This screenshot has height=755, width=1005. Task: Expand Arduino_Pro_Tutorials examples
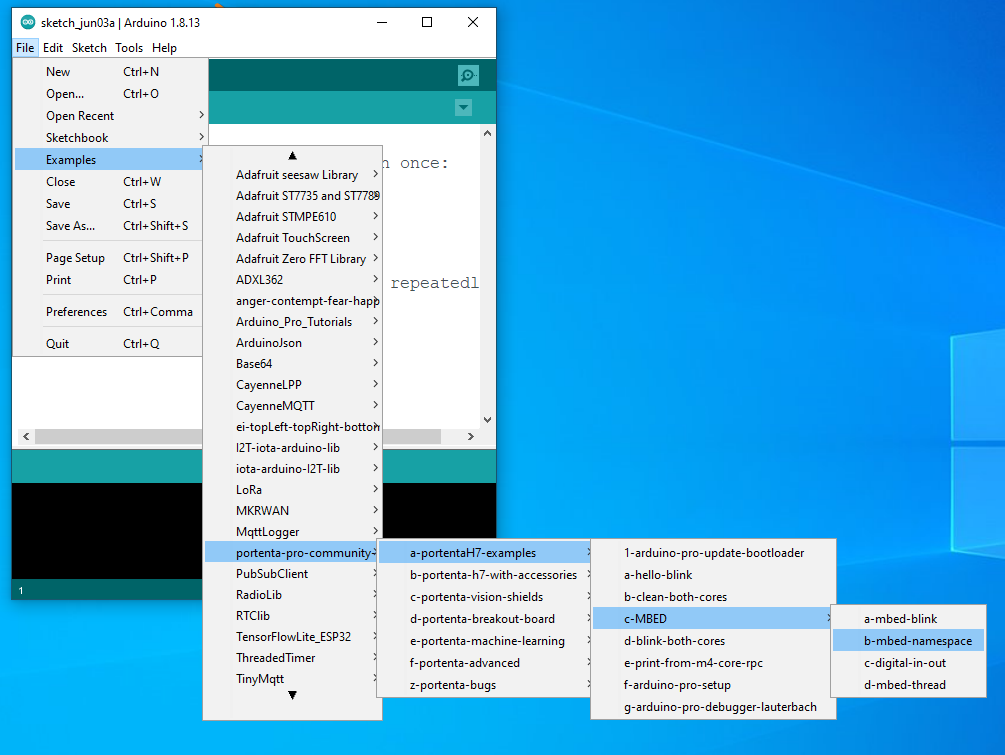pos(292,322)
